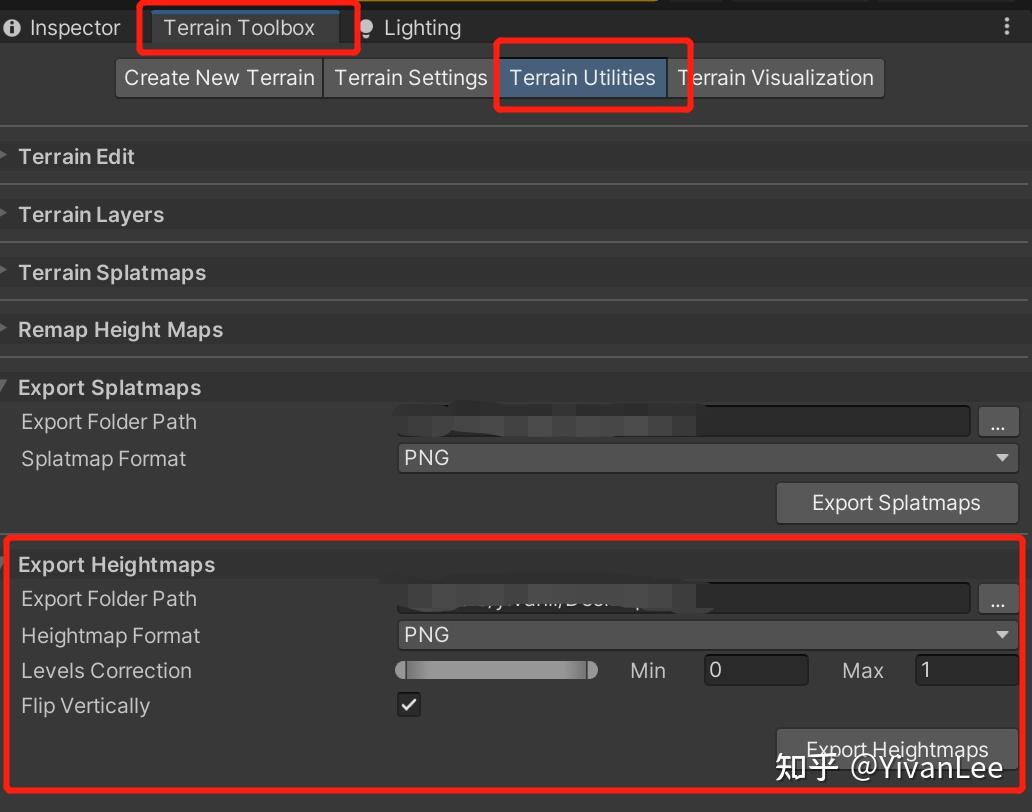Open the three-dot options menu
This screenshot has width=1032, height=812.
[1006, 27]
